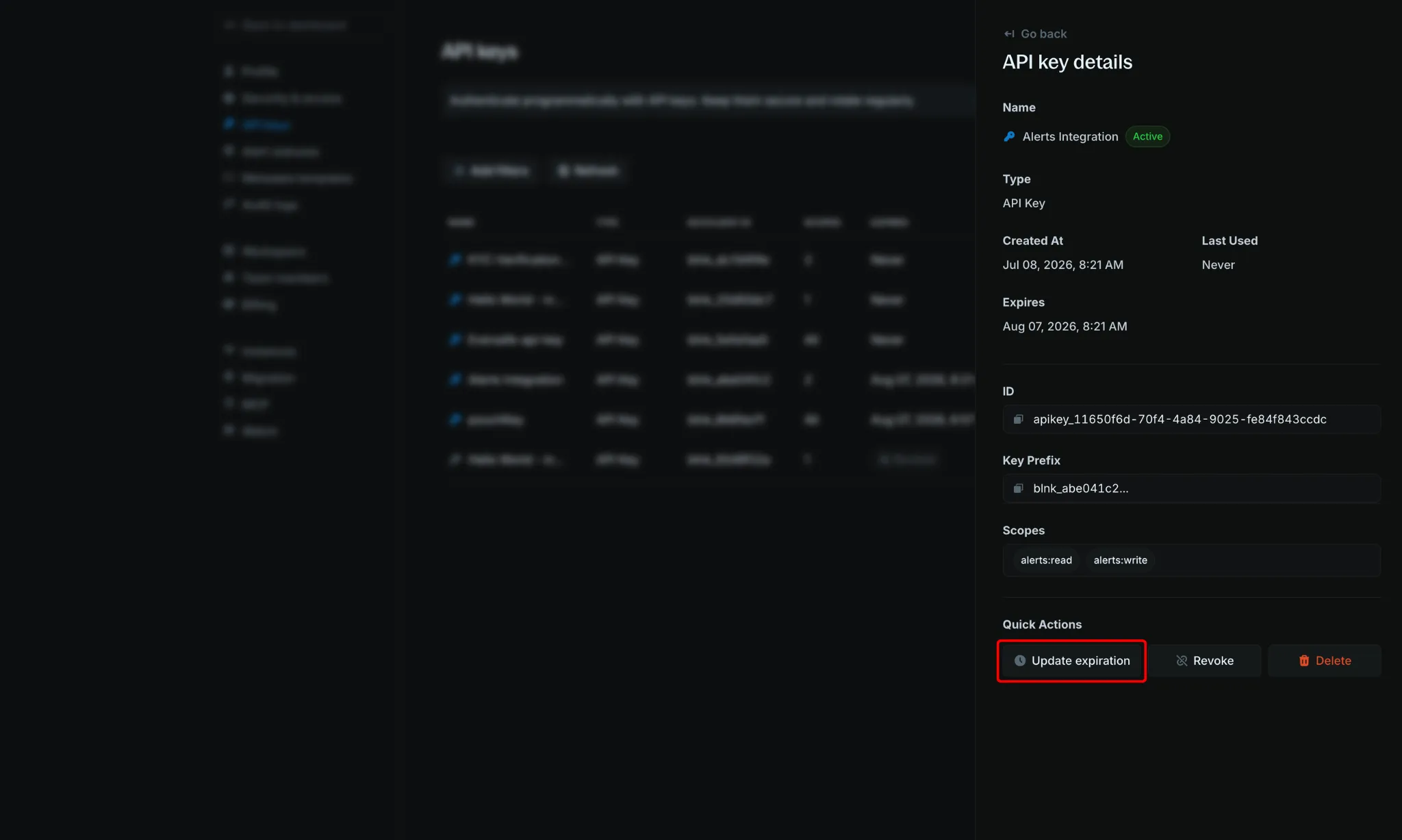Click the expiry date Aug 07, 2026, 8:21 AM
This screenshot has height=840, width=1402.
(1065, 327)
